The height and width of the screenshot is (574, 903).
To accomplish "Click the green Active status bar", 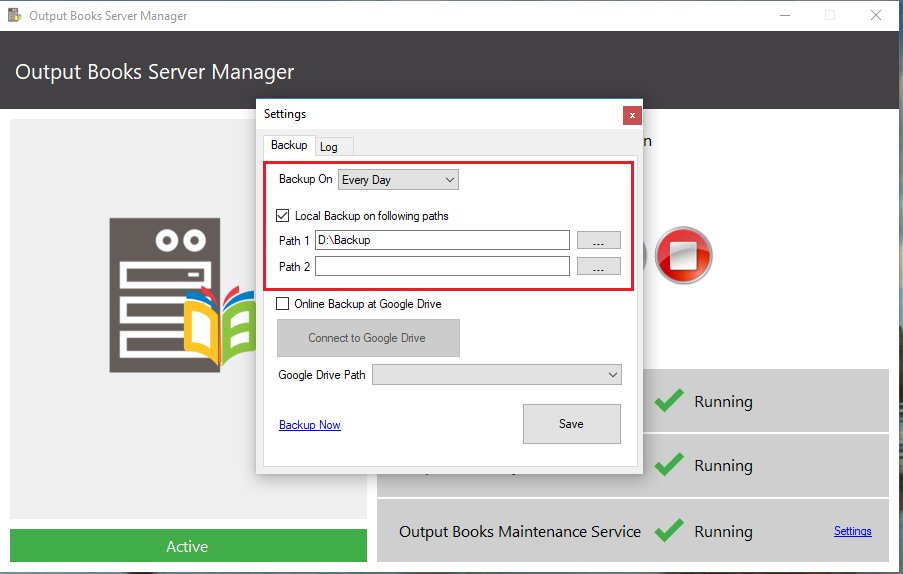I will click(188, 546).
